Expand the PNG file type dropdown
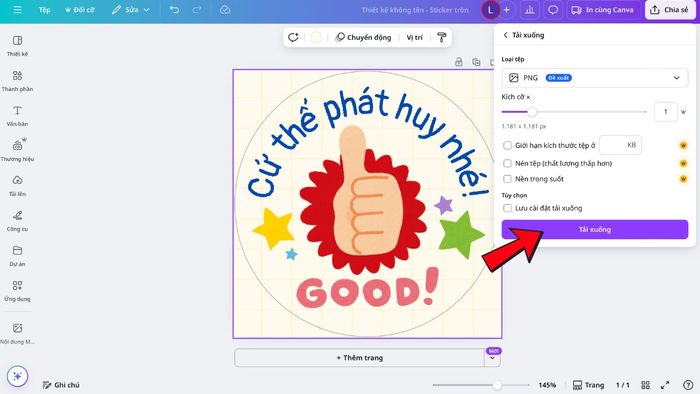This screenshot has height=394, width=700. click(595, 78)
